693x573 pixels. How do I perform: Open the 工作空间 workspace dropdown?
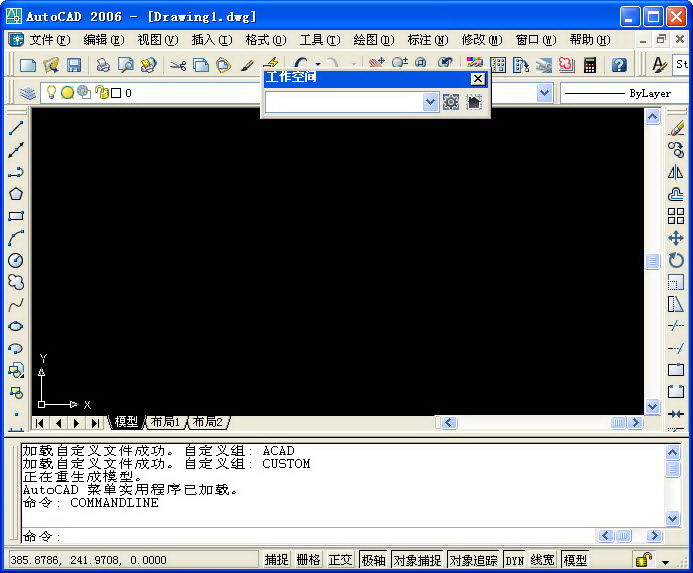(430, 103)
